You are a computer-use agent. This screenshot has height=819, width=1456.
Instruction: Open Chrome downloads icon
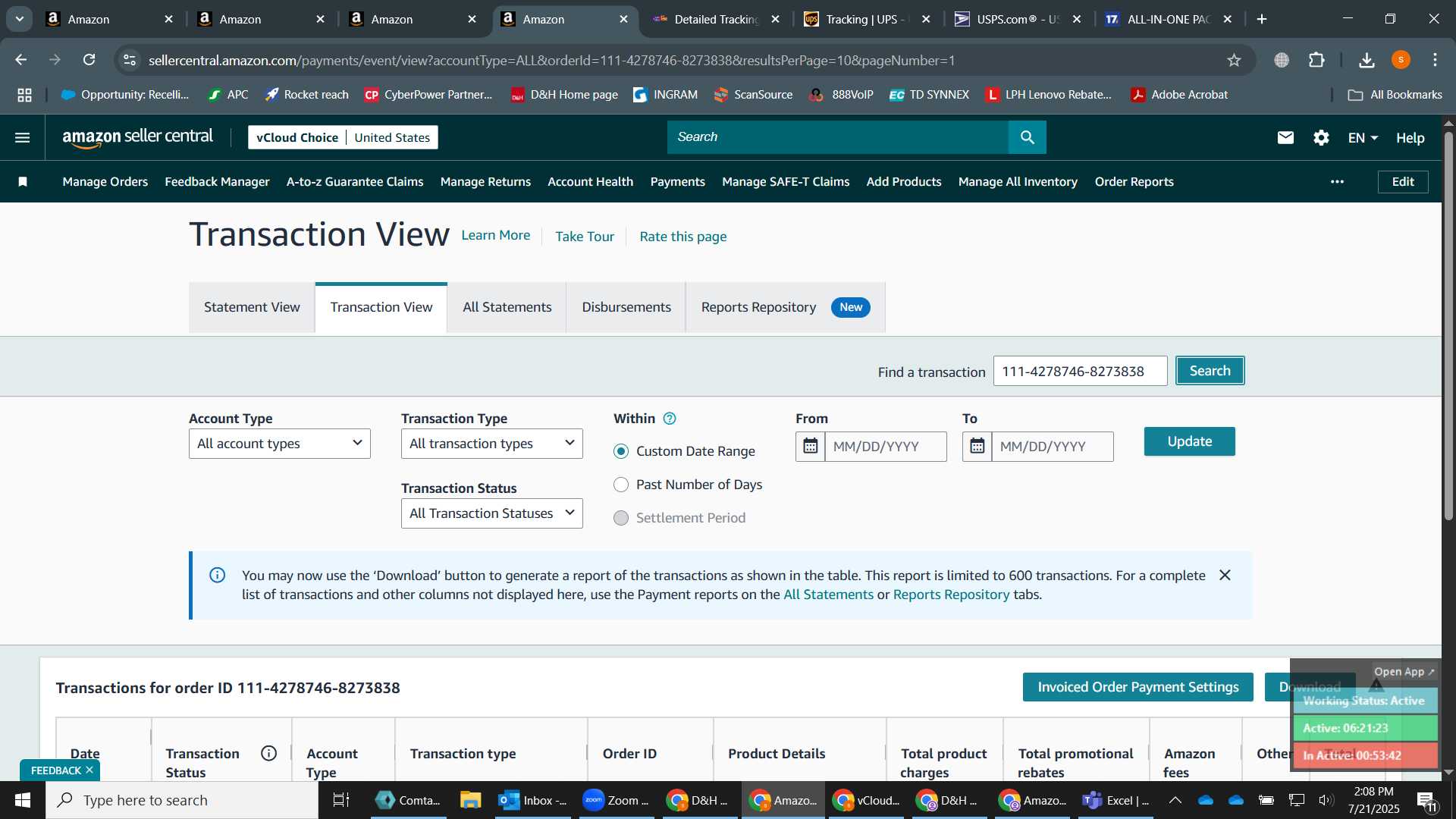click(1367, 60)
